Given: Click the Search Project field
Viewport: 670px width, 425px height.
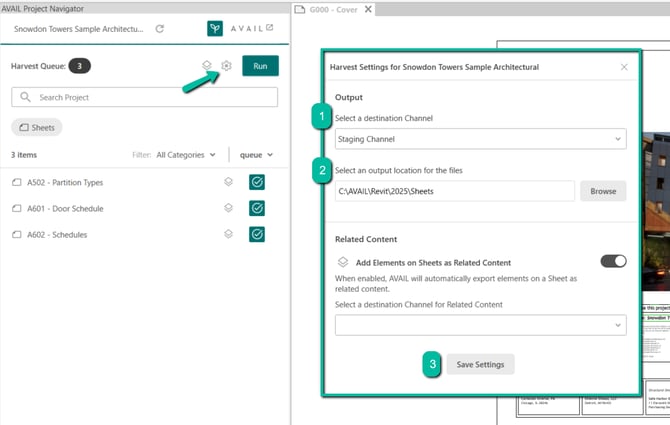Looking at the screenshot, I should pos(145,97).
